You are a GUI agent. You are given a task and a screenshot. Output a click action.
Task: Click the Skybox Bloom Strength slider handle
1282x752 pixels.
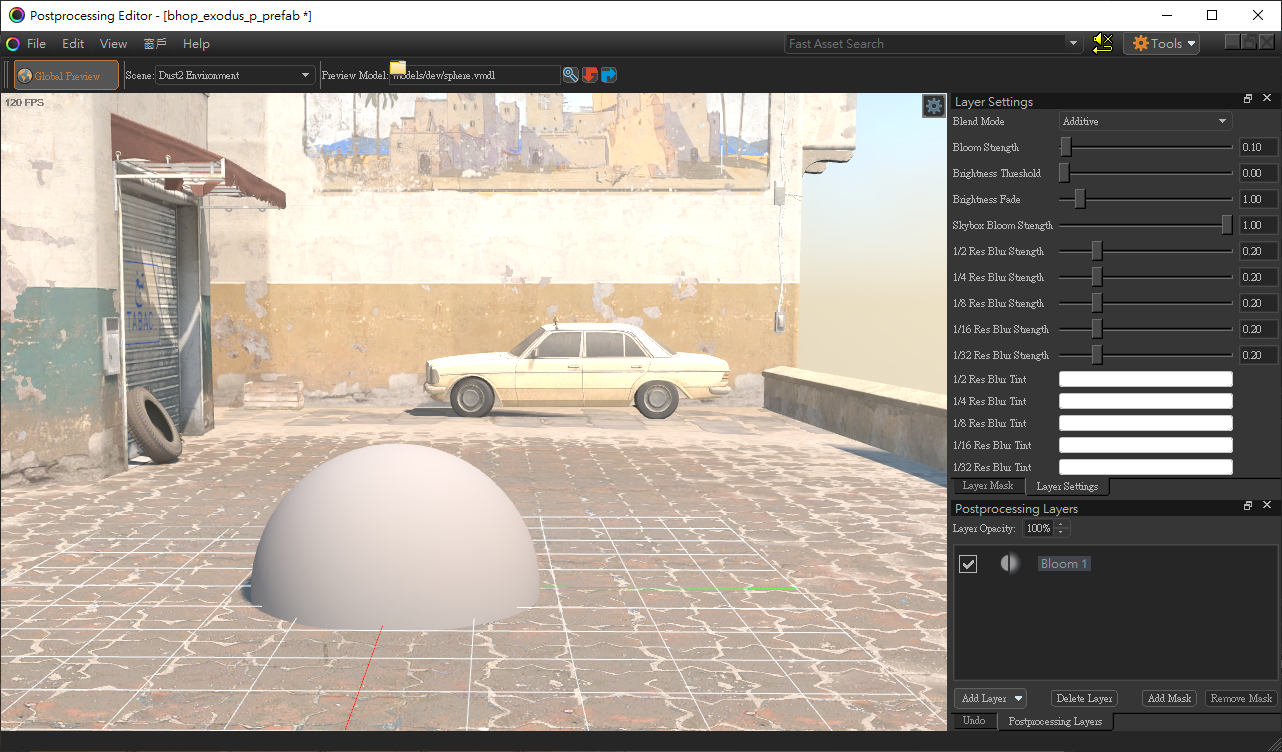coord(1227,225)
